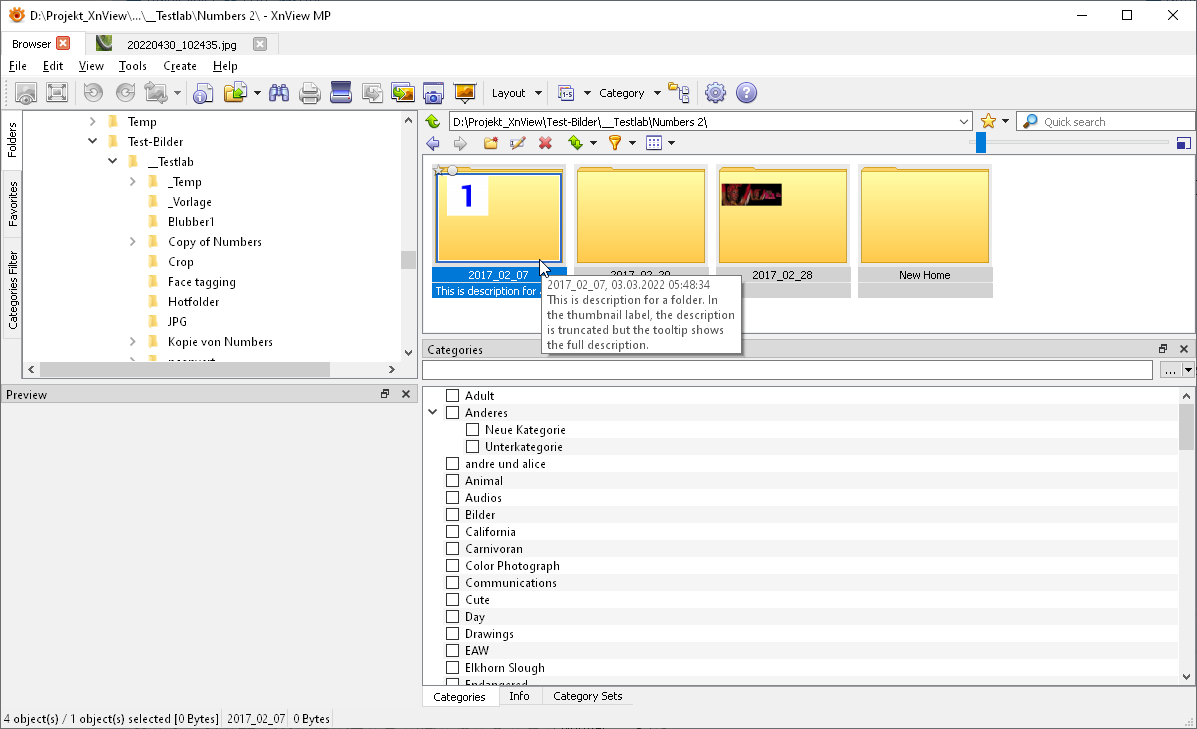
Task: Adjust the thumbnail size slider handle
Action: 981,143
